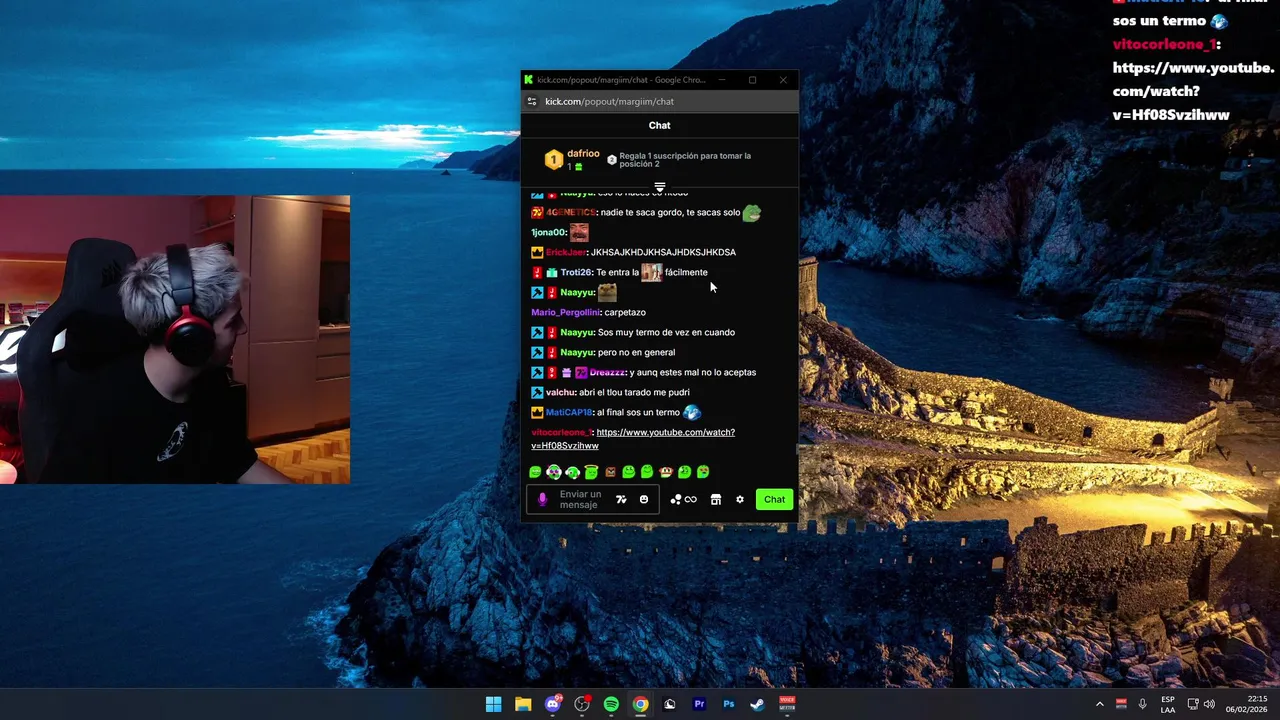Click the gold rank 1 badge

(x=553, y=160)
